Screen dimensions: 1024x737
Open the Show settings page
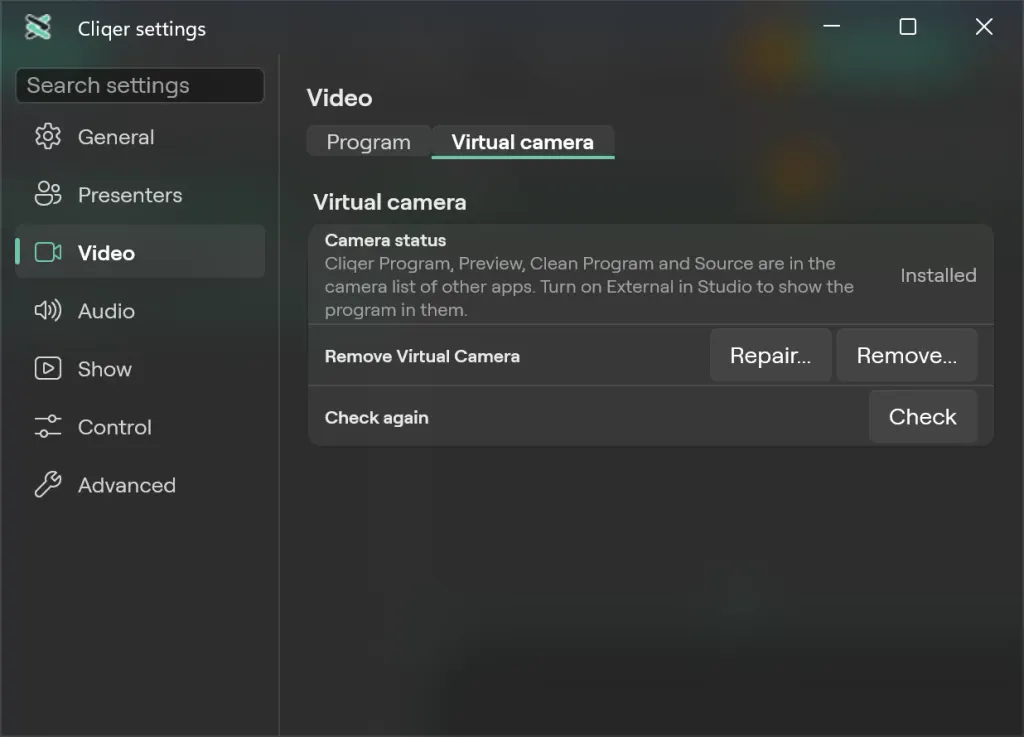[x=140, y=369]
